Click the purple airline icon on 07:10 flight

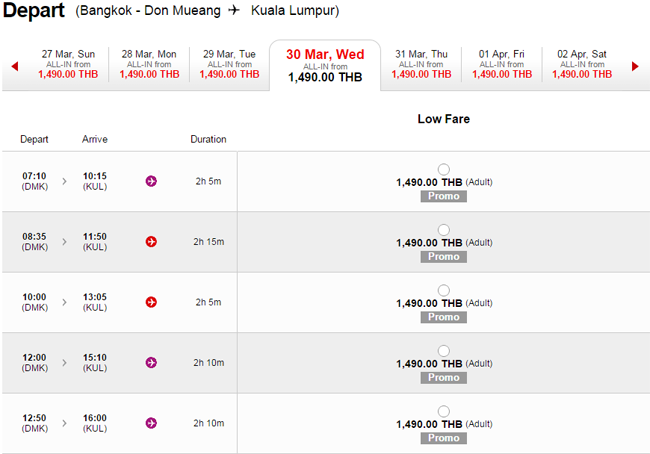pos(151,181)
